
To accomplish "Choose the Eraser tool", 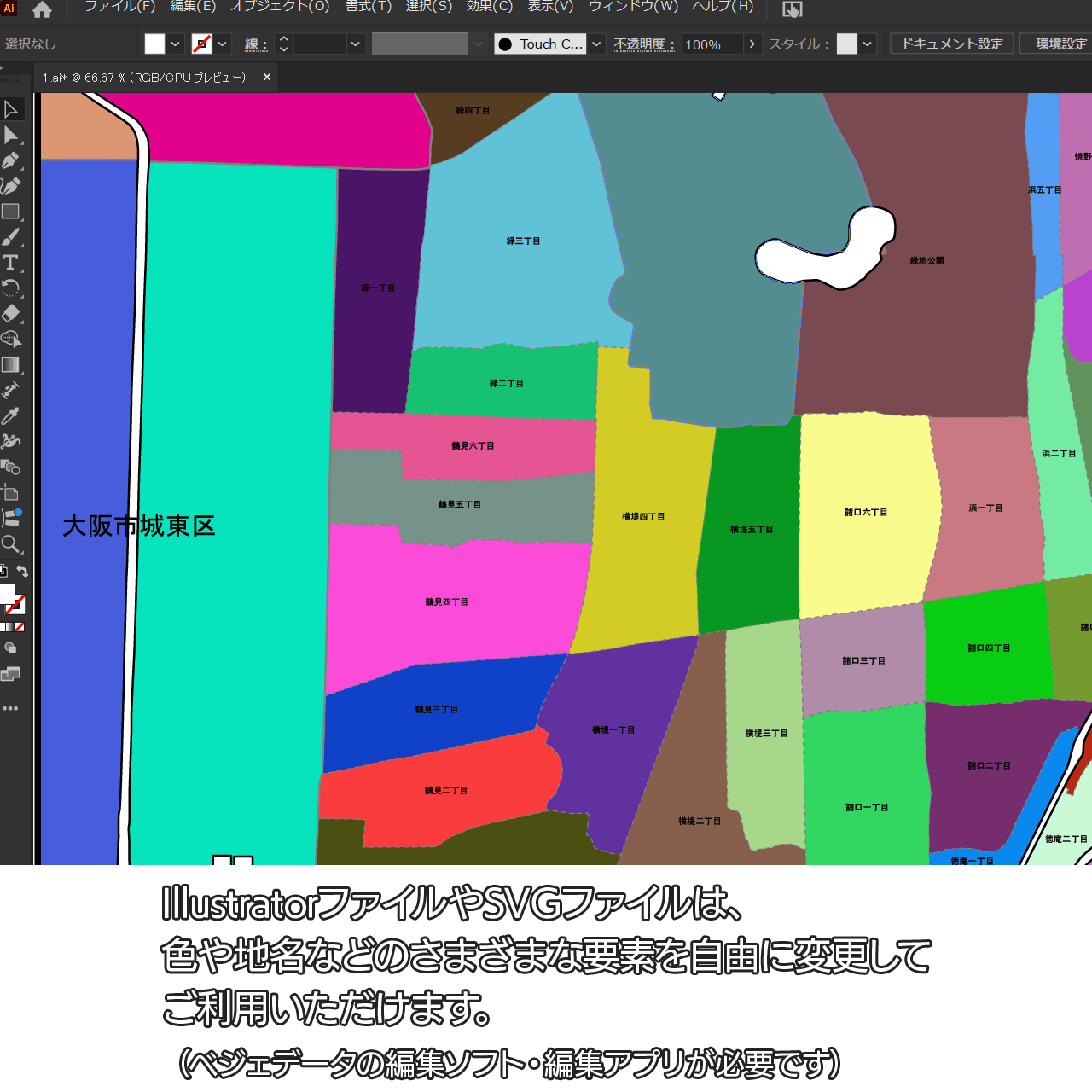I will point(11,314).
